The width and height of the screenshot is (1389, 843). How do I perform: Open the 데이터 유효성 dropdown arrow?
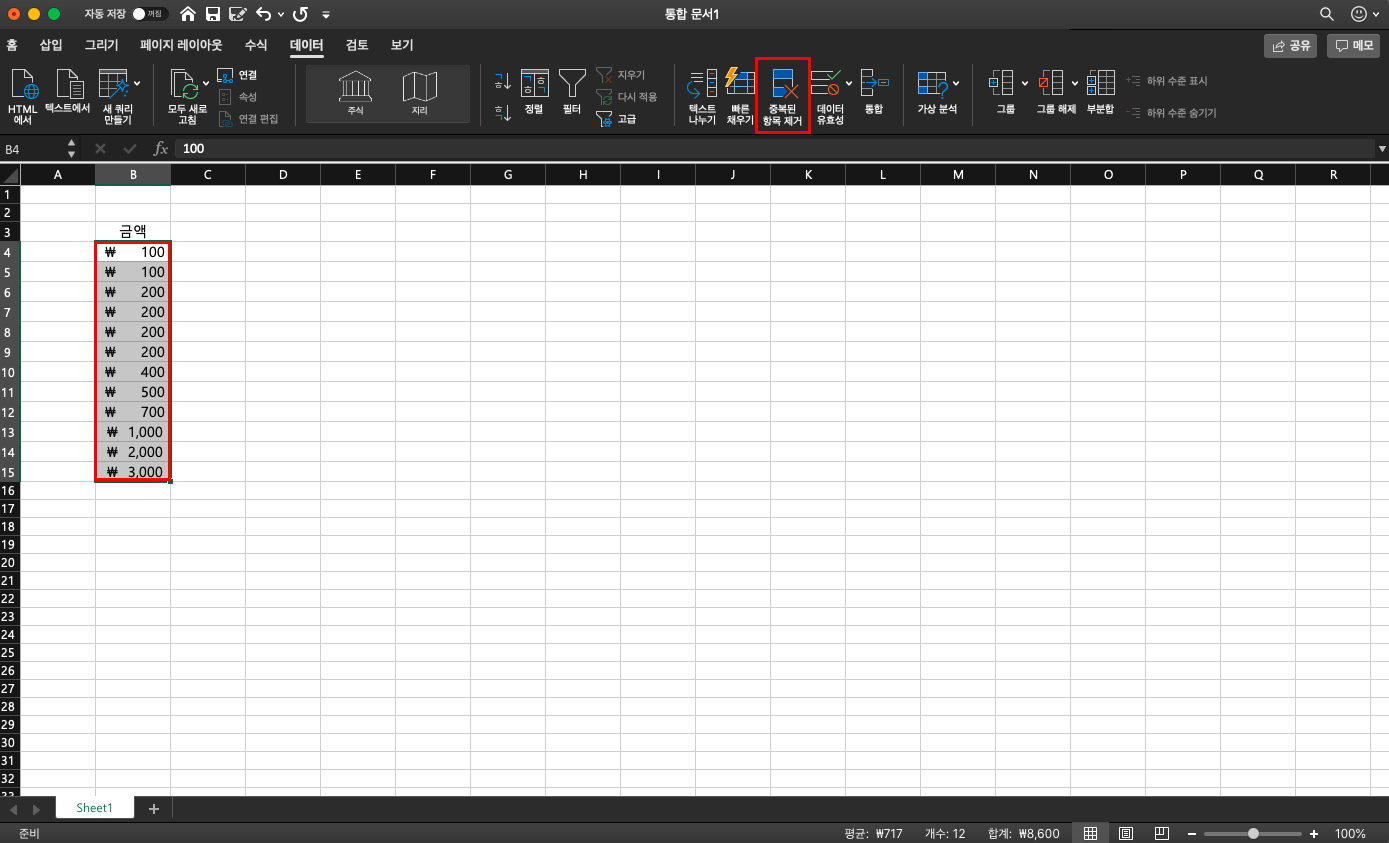point(849,82)
